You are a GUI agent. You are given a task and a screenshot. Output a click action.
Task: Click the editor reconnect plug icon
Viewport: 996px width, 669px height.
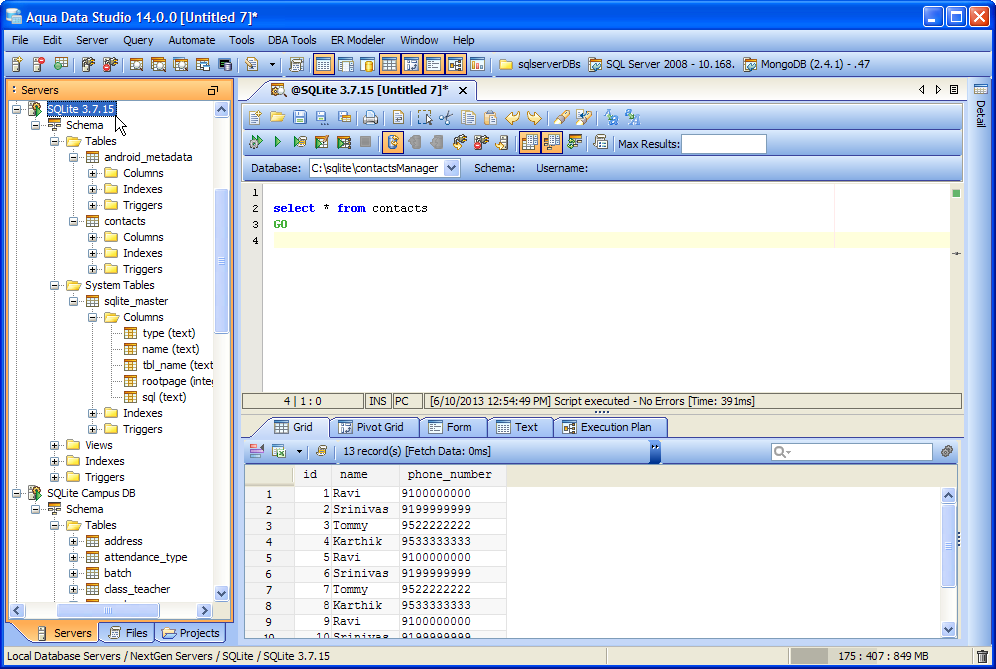(x=459, y=142)
